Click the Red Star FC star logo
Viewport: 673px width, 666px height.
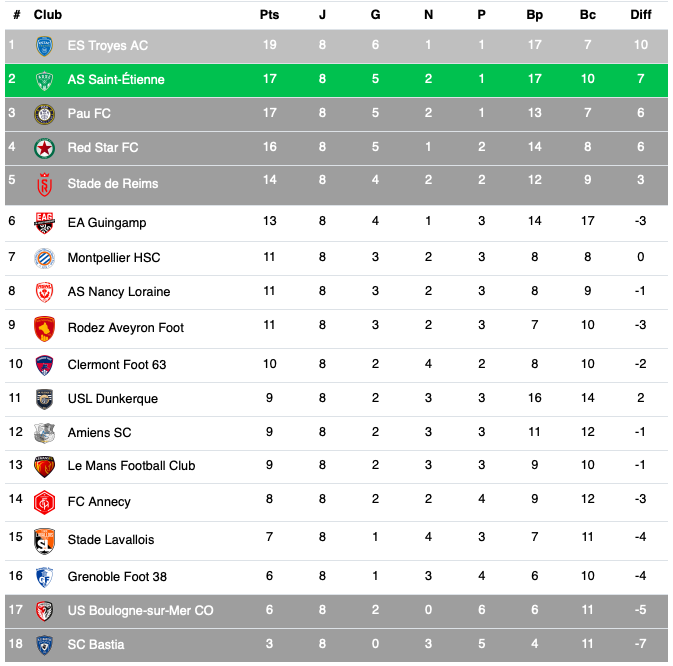tap(44, 148)
